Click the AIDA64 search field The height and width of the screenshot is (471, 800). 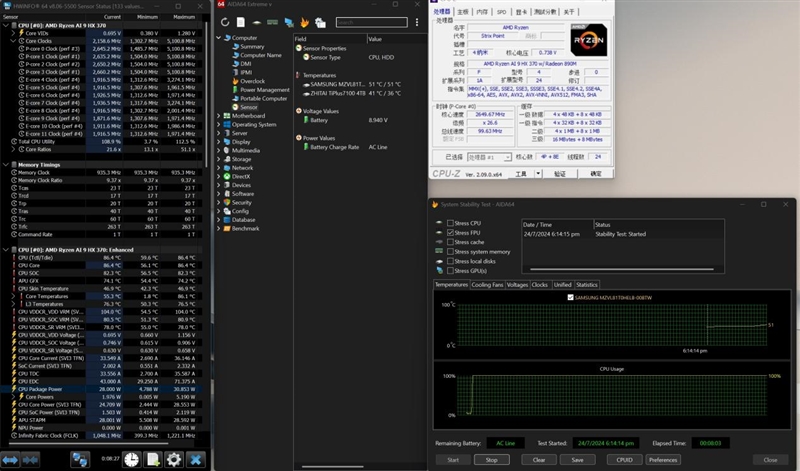point(371,22)
